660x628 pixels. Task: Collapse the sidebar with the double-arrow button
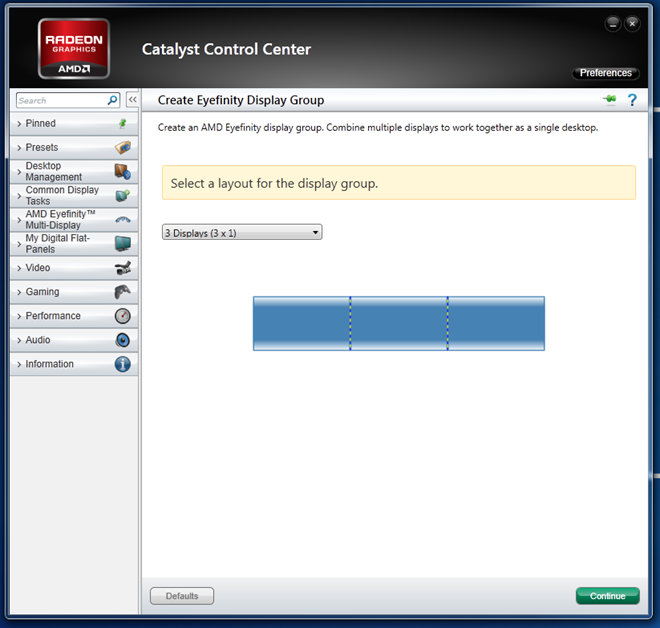132,100
